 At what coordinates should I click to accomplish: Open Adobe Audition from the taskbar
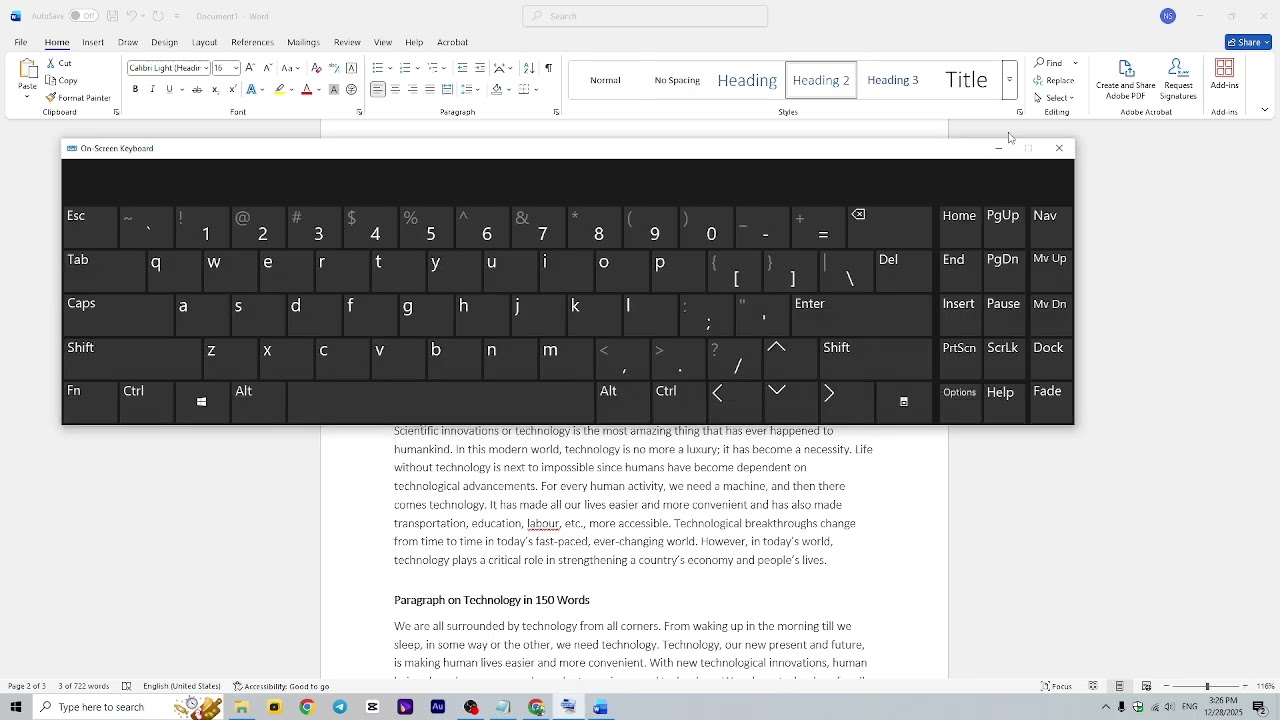point(438,708)
